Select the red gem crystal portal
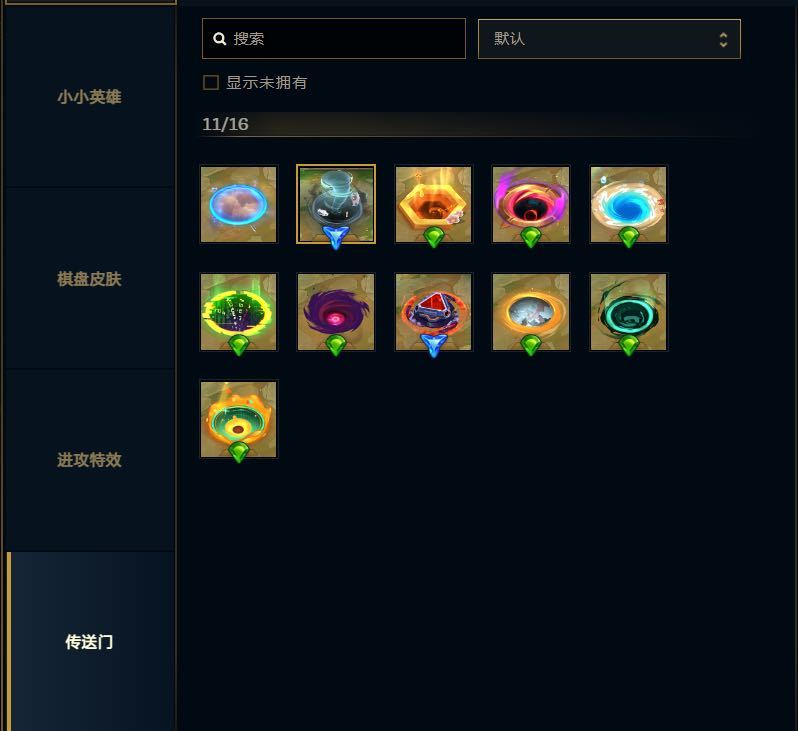 coord(434,312)
